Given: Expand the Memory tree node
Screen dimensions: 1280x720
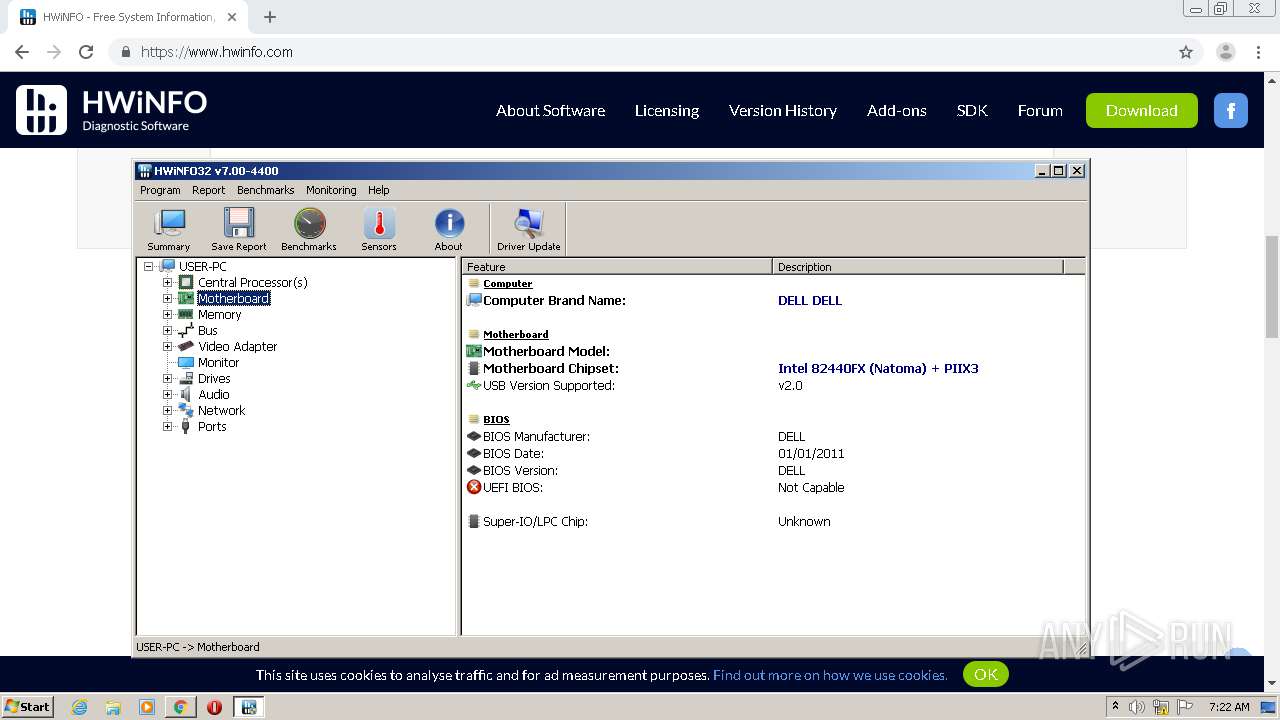Looking at the screenshot, I should pyautogui.click(x=168, y=315).
